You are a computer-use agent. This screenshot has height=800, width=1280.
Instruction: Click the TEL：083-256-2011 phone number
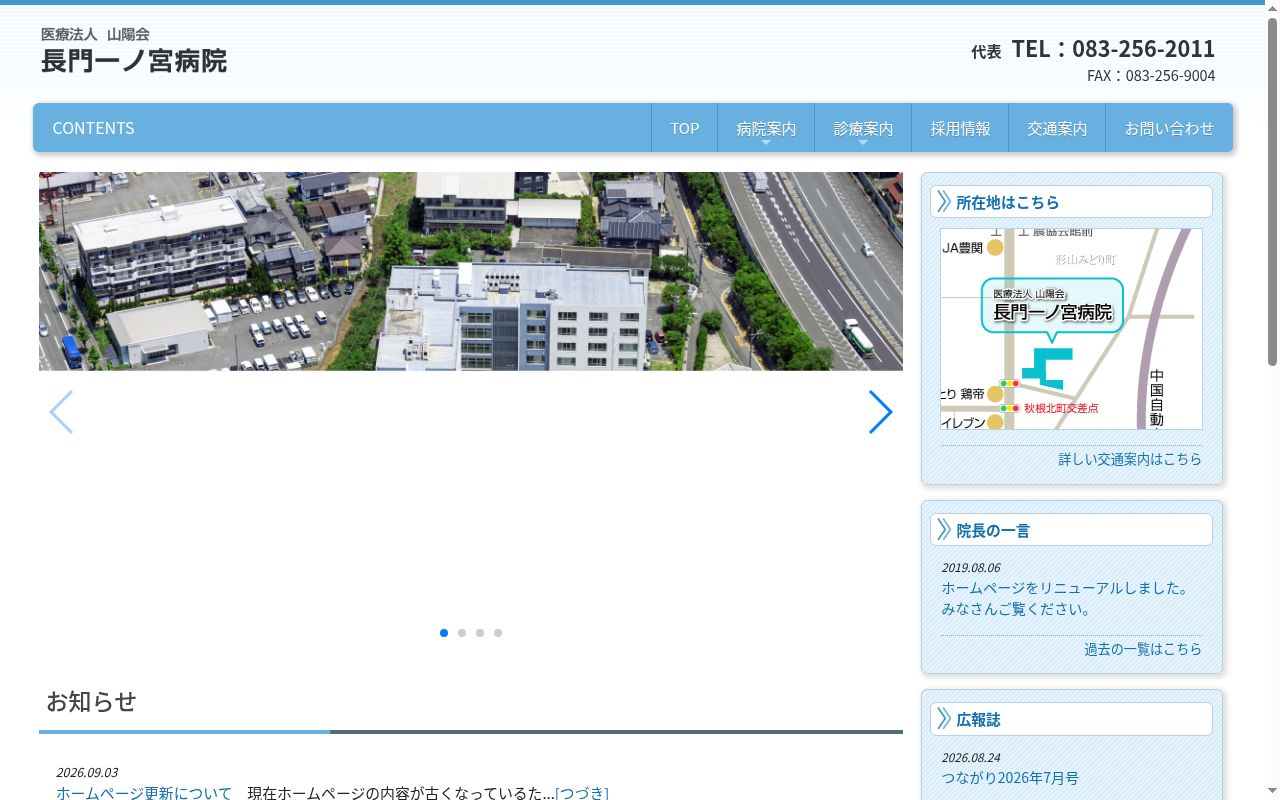(1113, 48)
